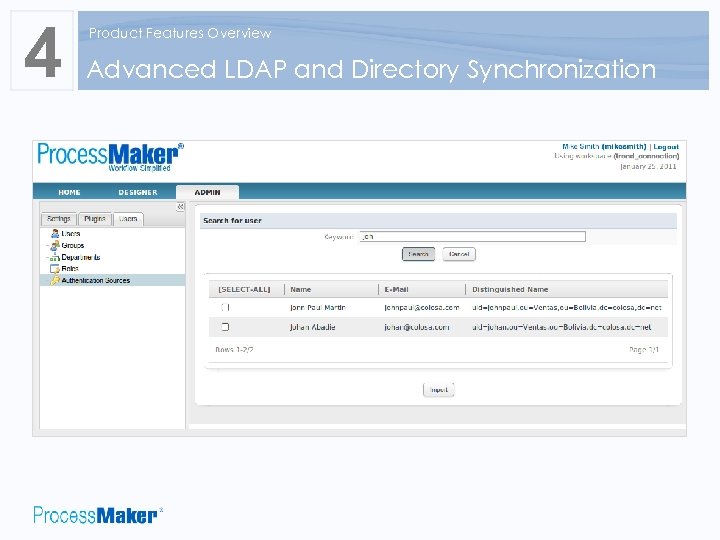Image resolution: width=720 pixels, height=540 pixels.
Task: Sort by the Name column header
Action: [x=301, y=289]
